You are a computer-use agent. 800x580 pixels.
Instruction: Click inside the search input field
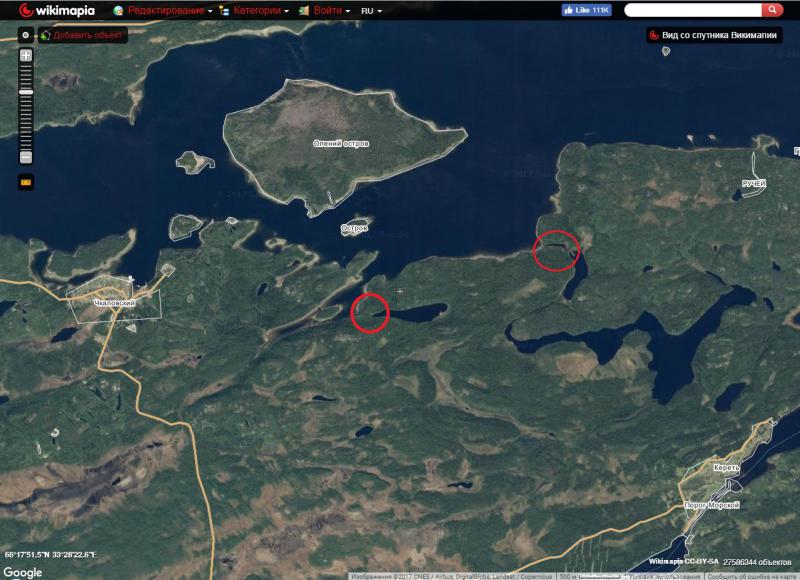coord(692,10)
